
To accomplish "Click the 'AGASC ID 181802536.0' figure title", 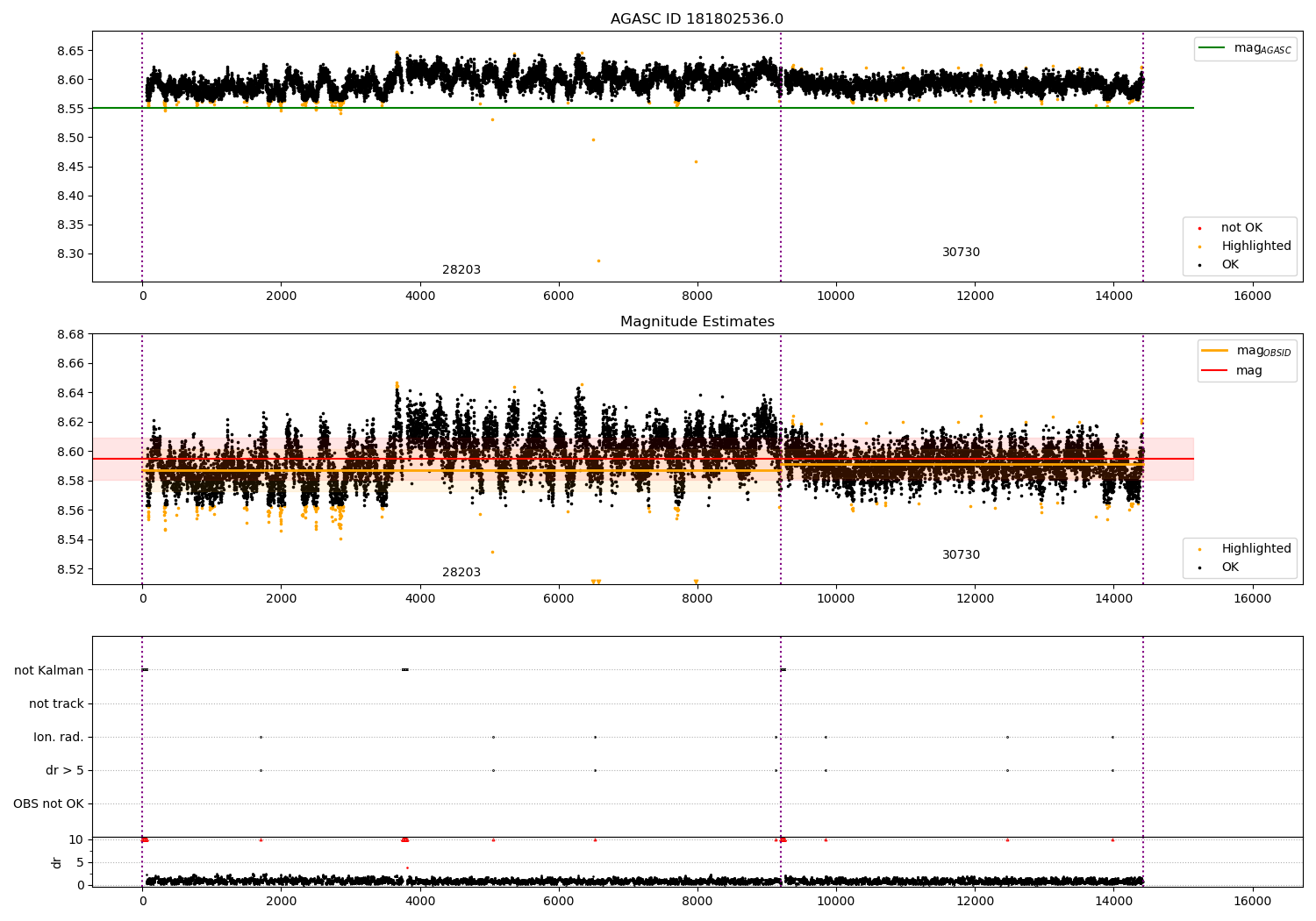I will click(x=697, y=19).
